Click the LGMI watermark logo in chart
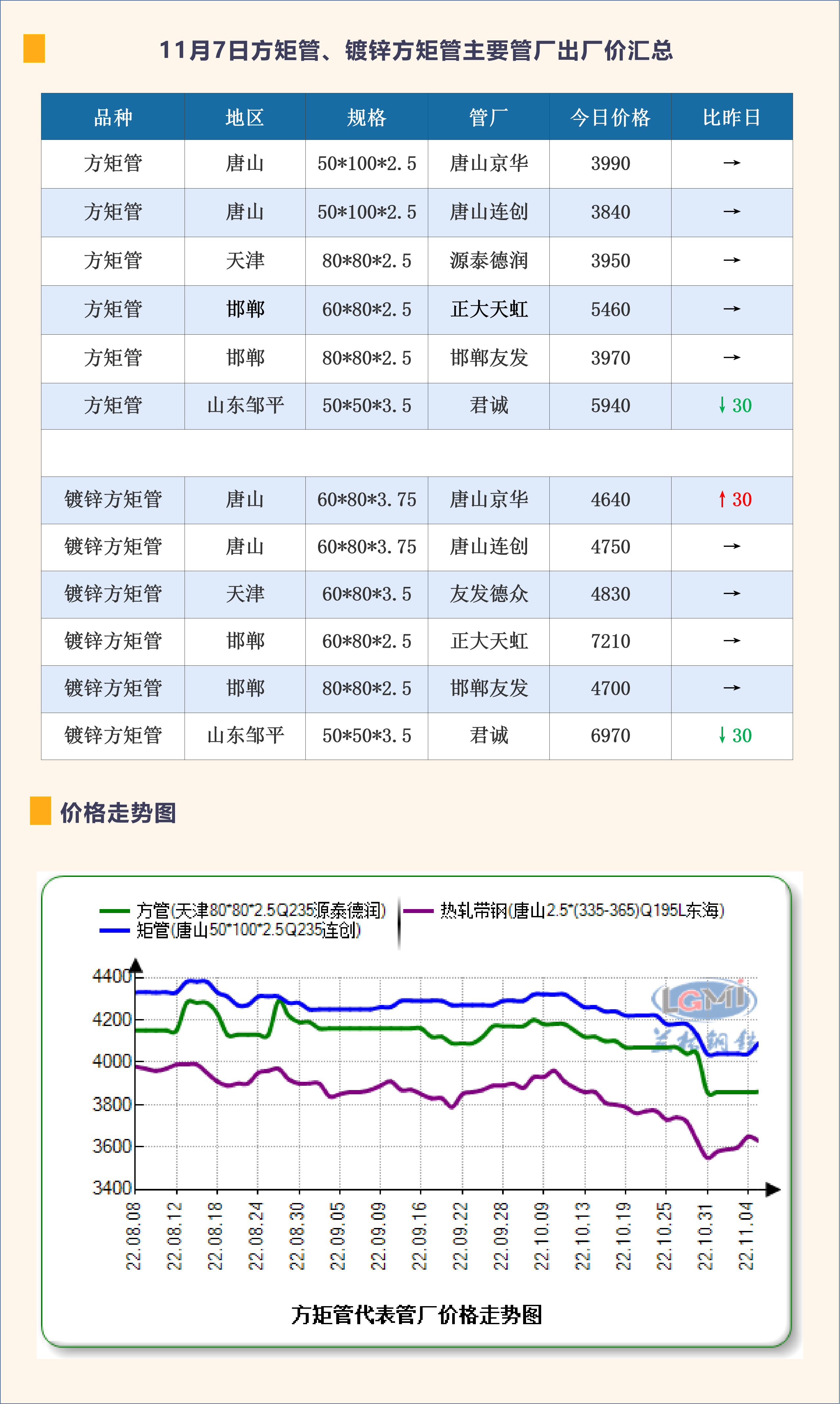 pyautogui.click(x=704, y=1000)
